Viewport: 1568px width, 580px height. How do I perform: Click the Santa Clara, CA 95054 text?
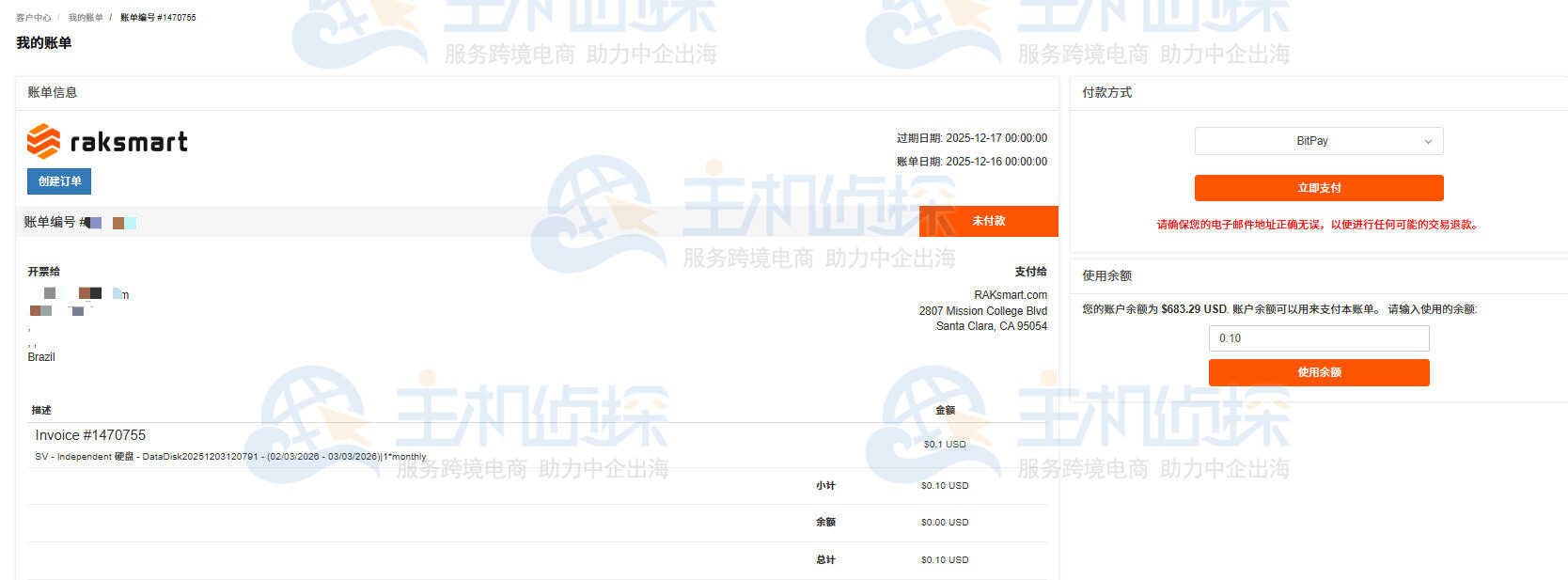tap(992, 326)
